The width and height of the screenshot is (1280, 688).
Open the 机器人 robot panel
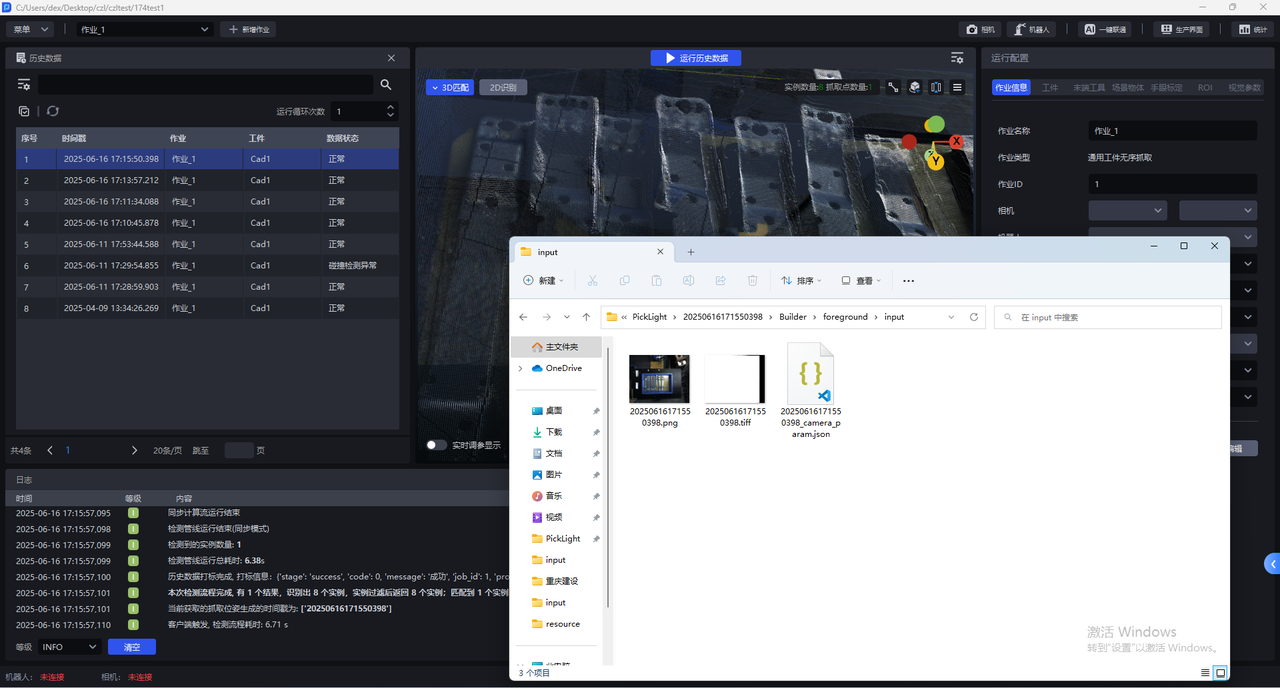1034,30
